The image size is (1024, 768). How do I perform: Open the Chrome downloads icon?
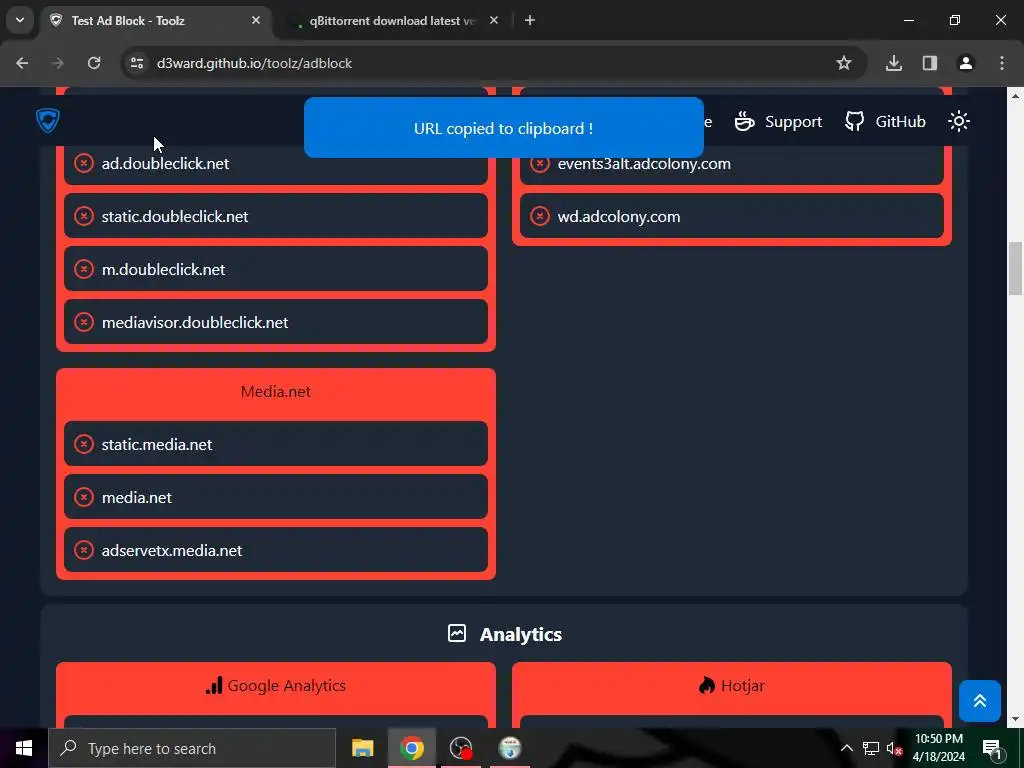pyautogui.click(x=894, y=63)
